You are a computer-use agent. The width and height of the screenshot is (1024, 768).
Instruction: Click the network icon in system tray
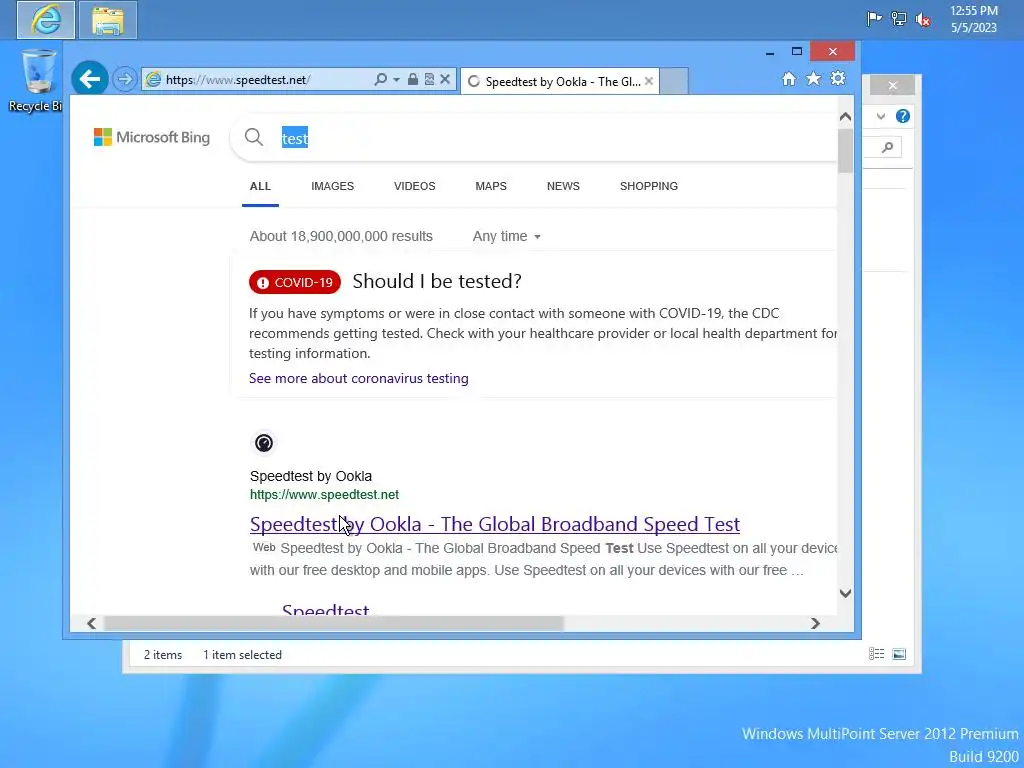click(x=899, y=18)
